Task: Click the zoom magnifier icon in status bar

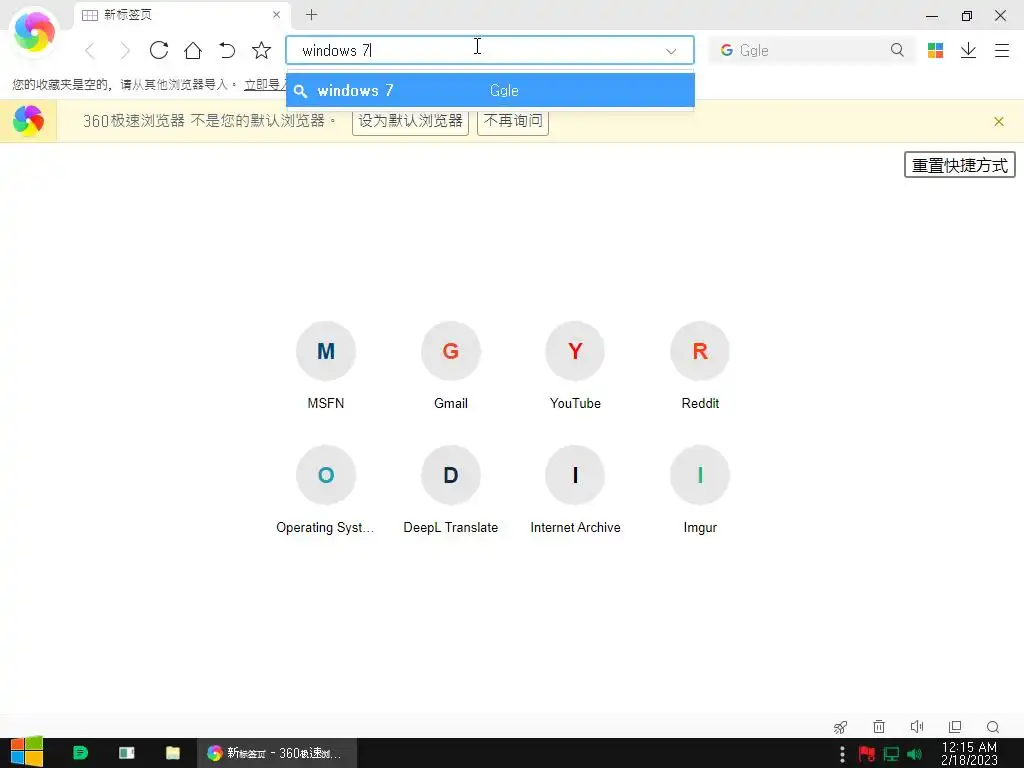Action: tap(993, 727)
